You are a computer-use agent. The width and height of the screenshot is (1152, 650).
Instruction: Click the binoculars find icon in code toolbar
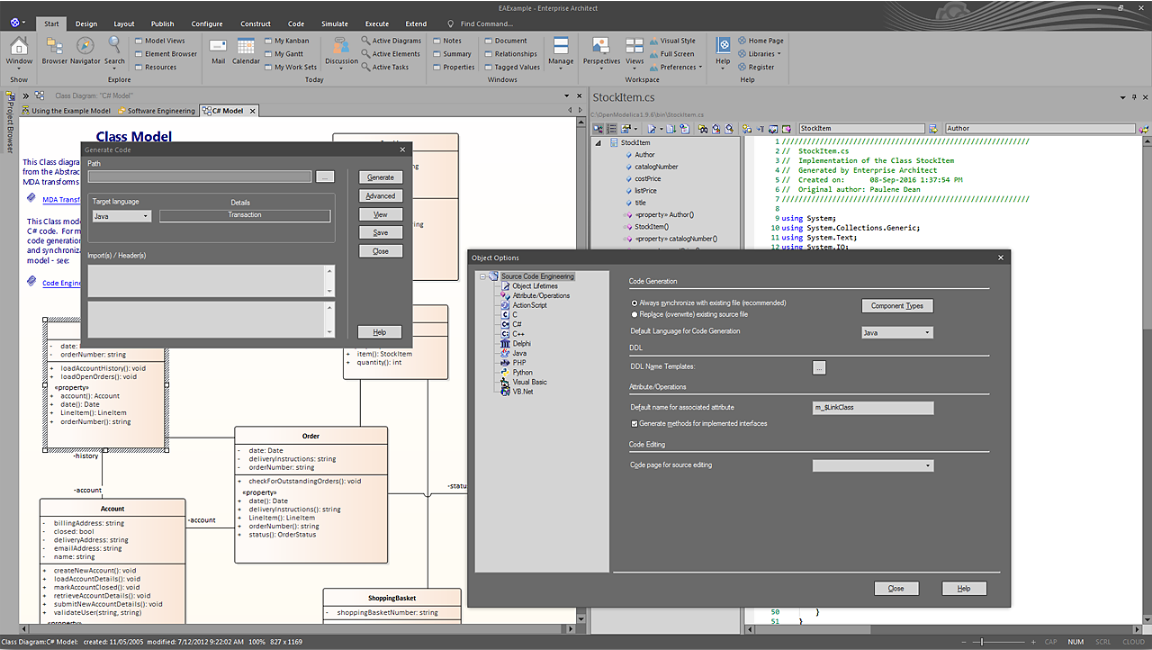coord(703,129)
